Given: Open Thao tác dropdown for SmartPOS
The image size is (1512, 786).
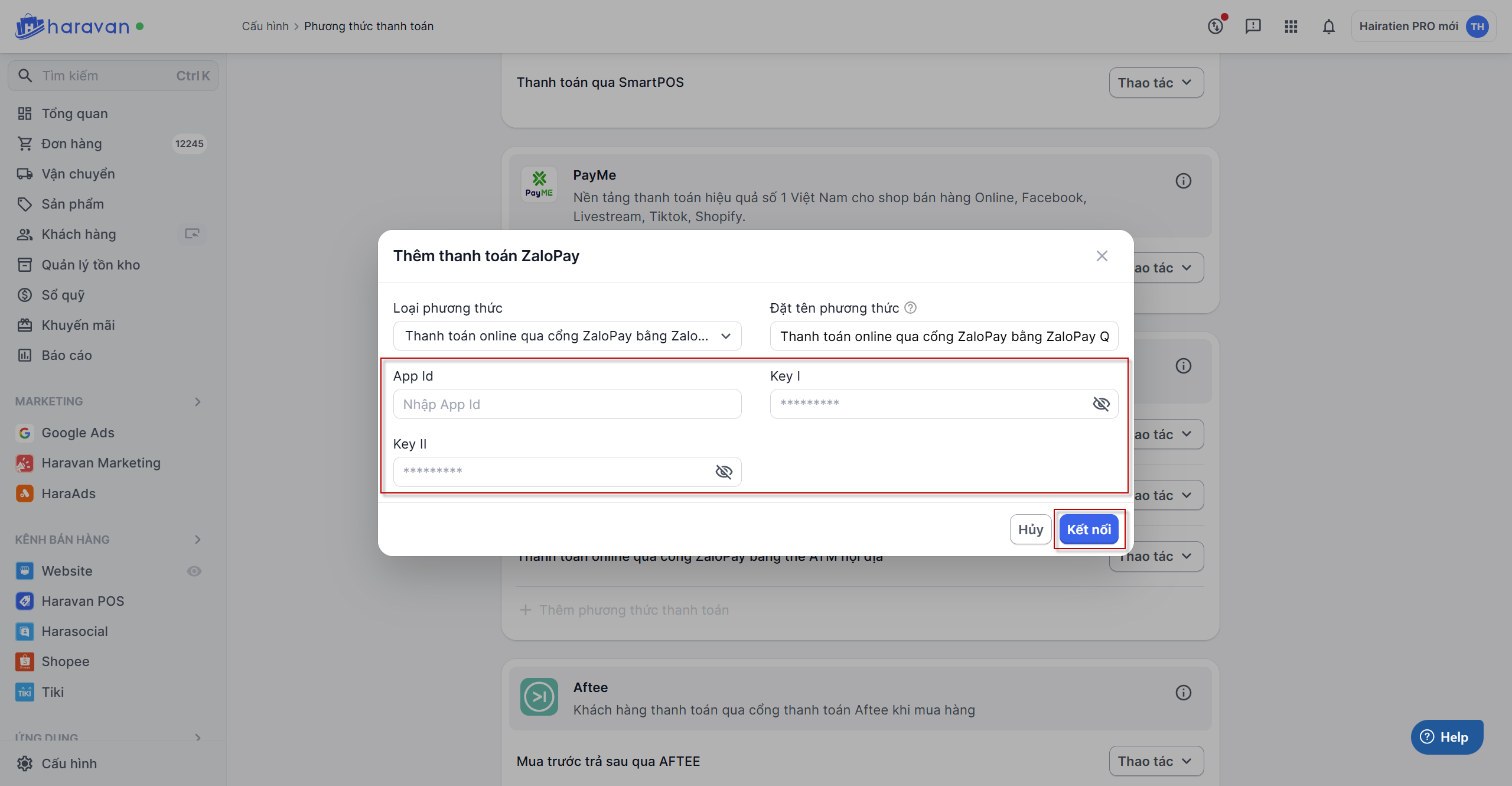Looking at the screenshot, I should [1156, 83].
